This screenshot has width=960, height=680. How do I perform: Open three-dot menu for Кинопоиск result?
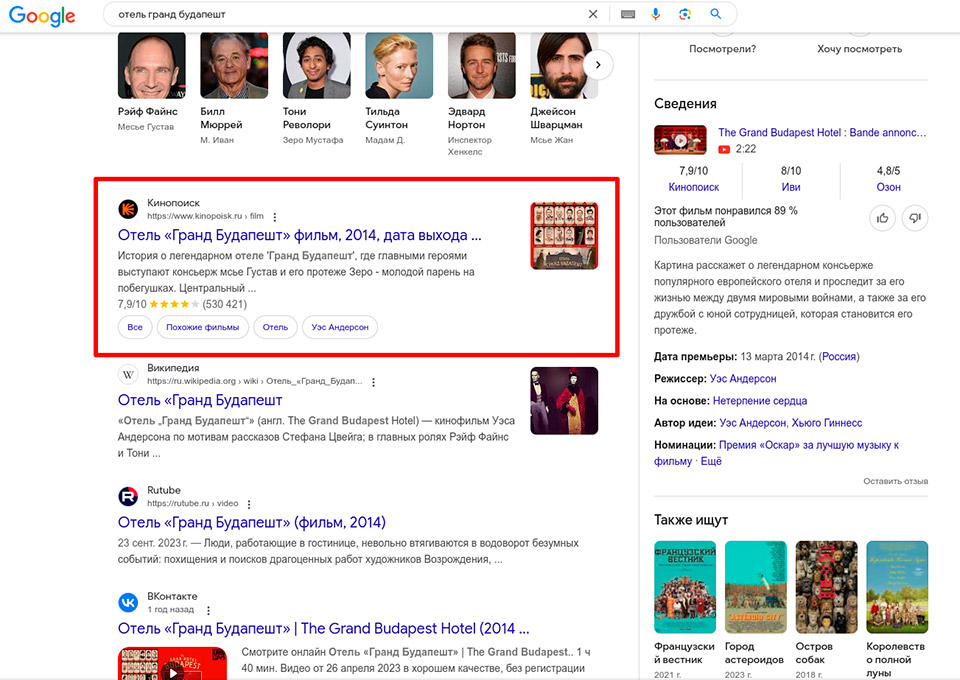(x=275, y=217)
